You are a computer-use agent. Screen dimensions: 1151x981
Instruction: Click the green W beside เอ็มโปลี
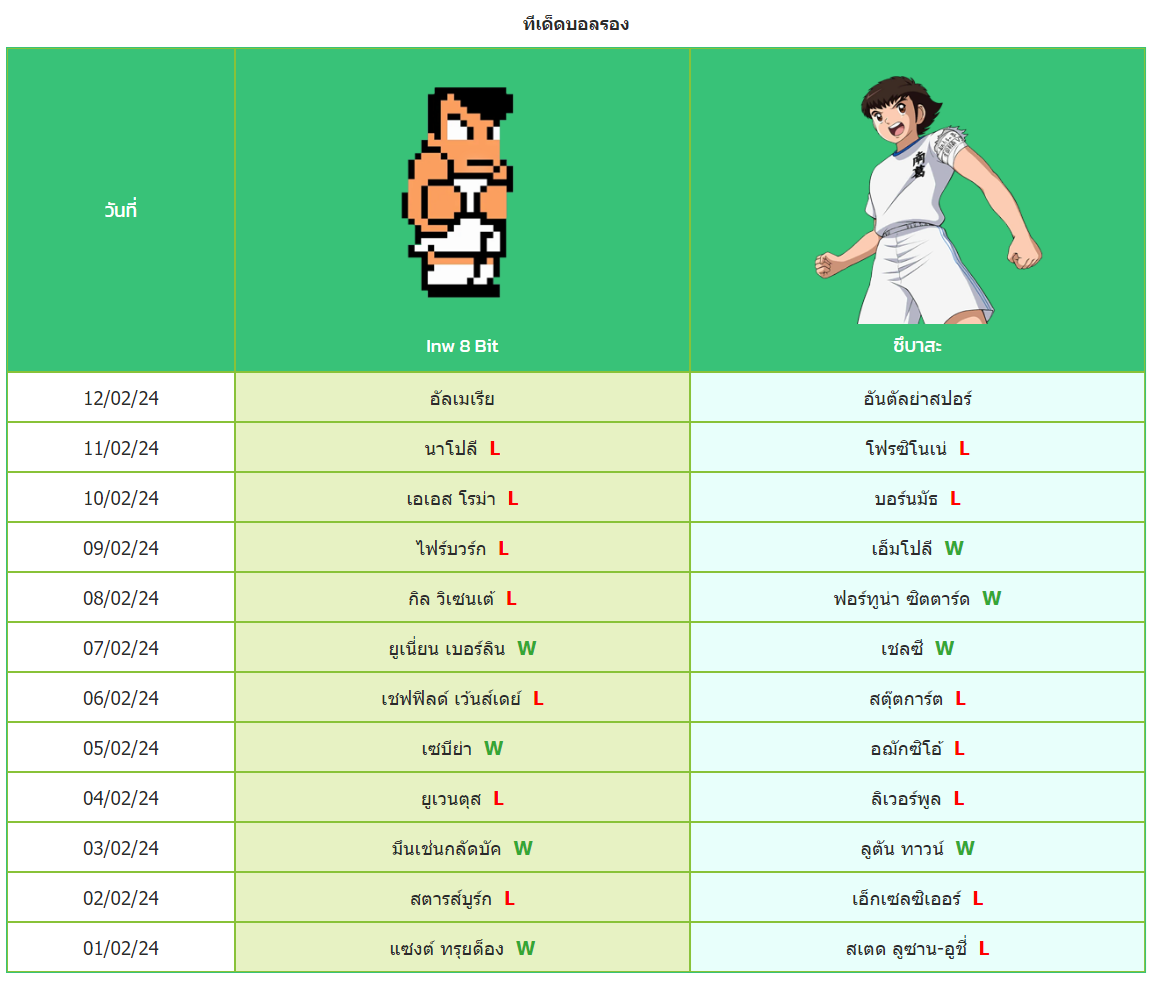(x=954, y=548)
